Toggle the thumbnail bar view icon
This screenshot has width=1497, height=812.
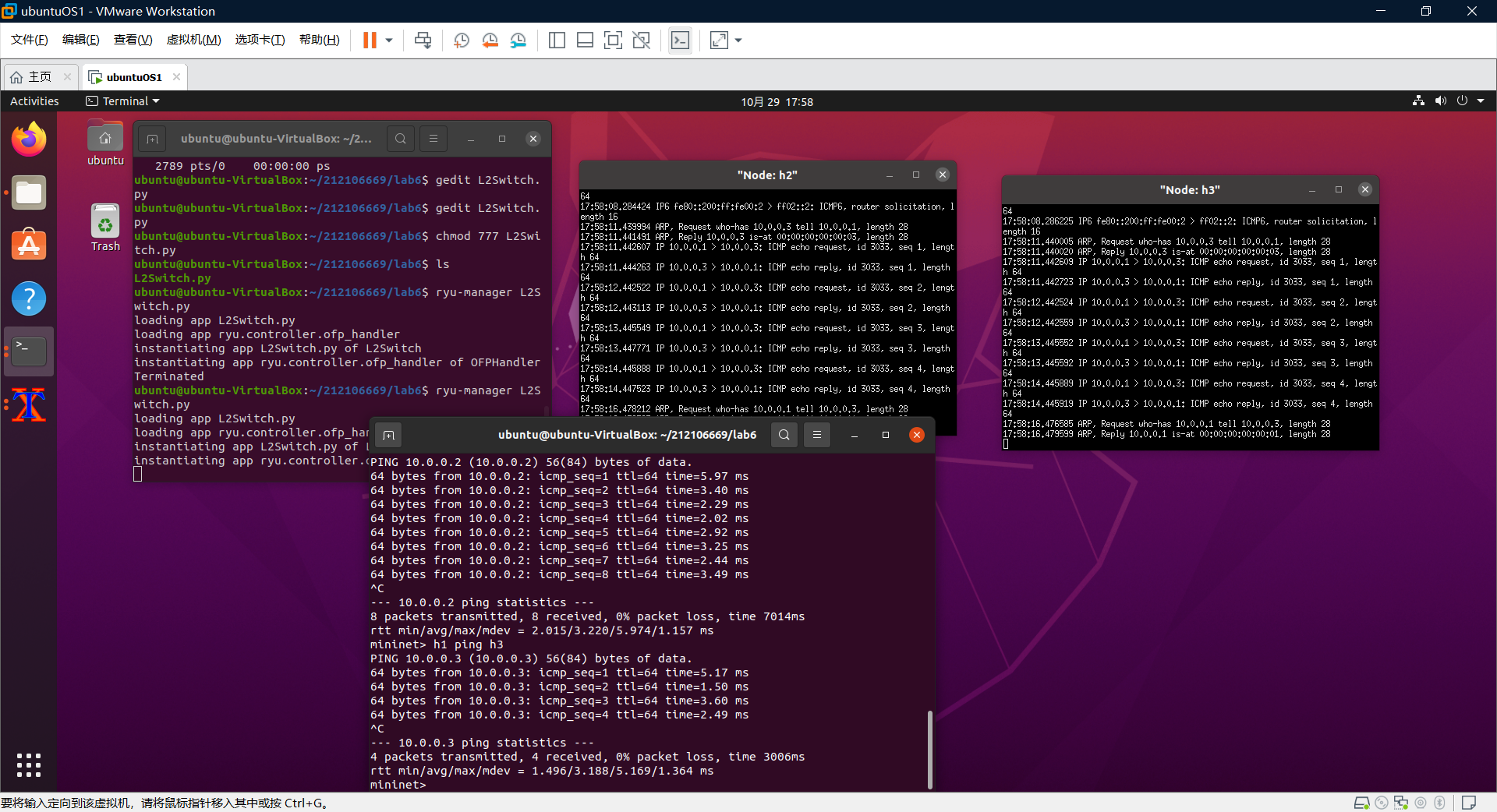(585, 40)
